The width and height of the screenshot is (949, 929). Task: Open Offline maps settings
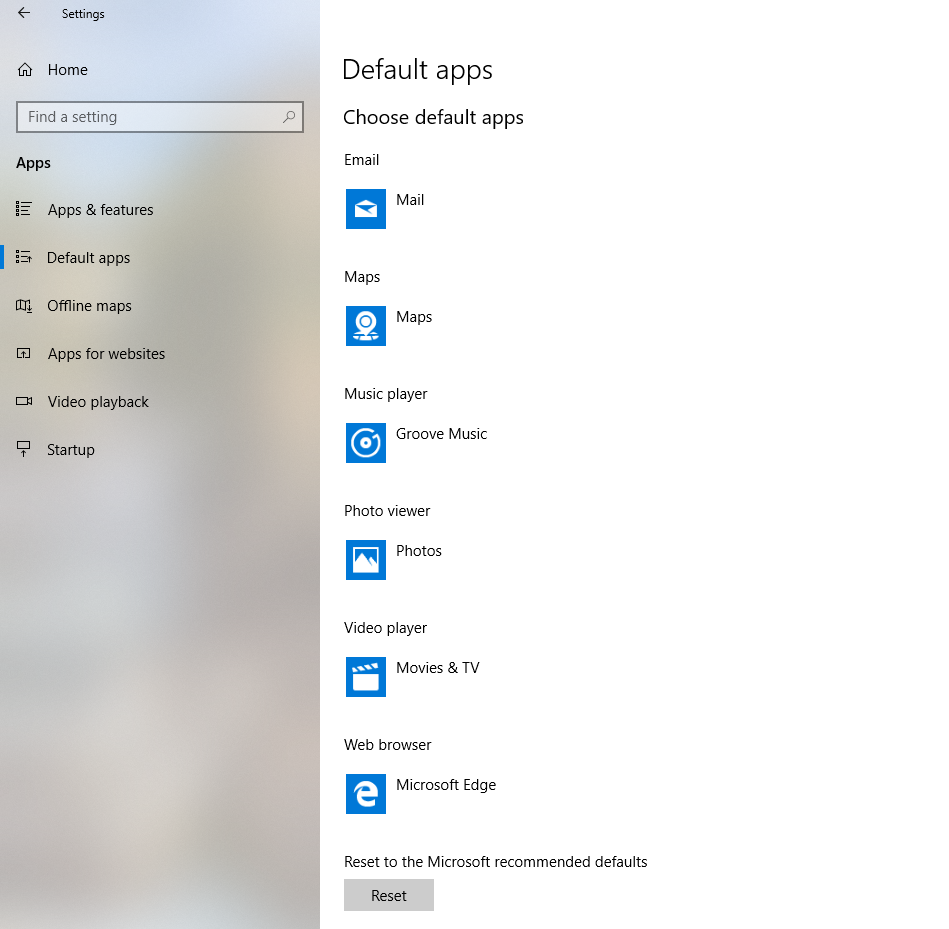[x=160, y=306]
